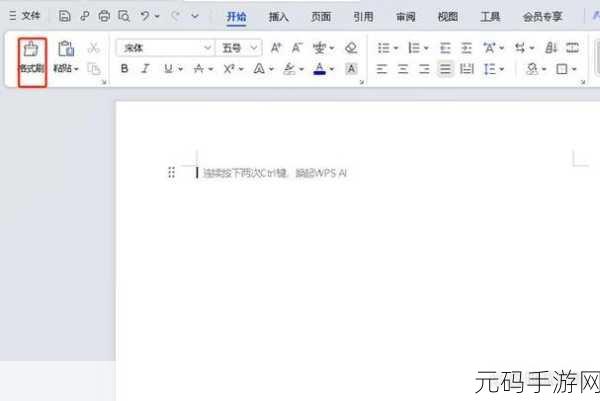600x401 pixels.
Task: Click the Redo arrow icon
Action: pos(175,16)
